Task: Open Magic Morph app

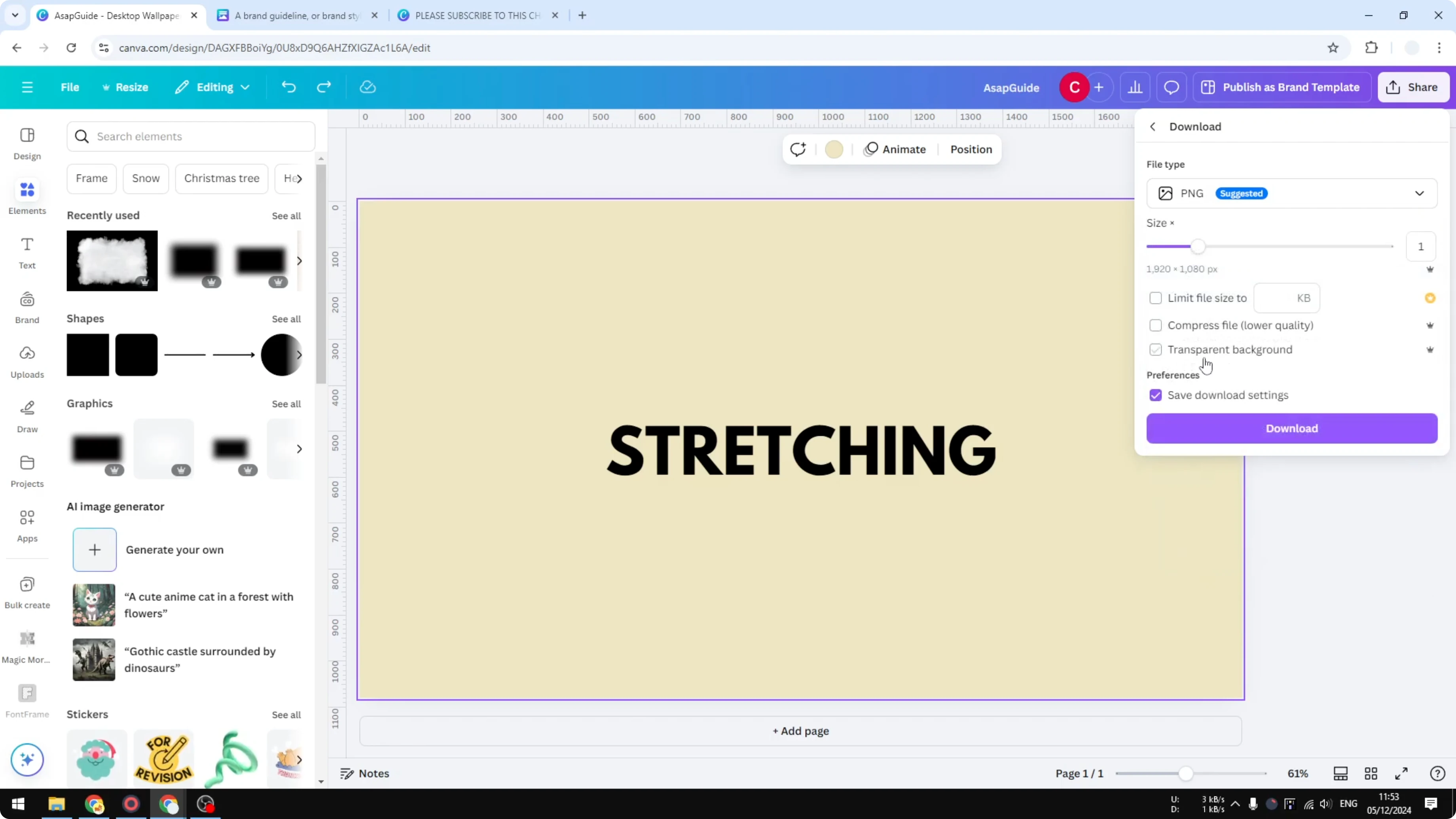Action: tap(27, 647)
